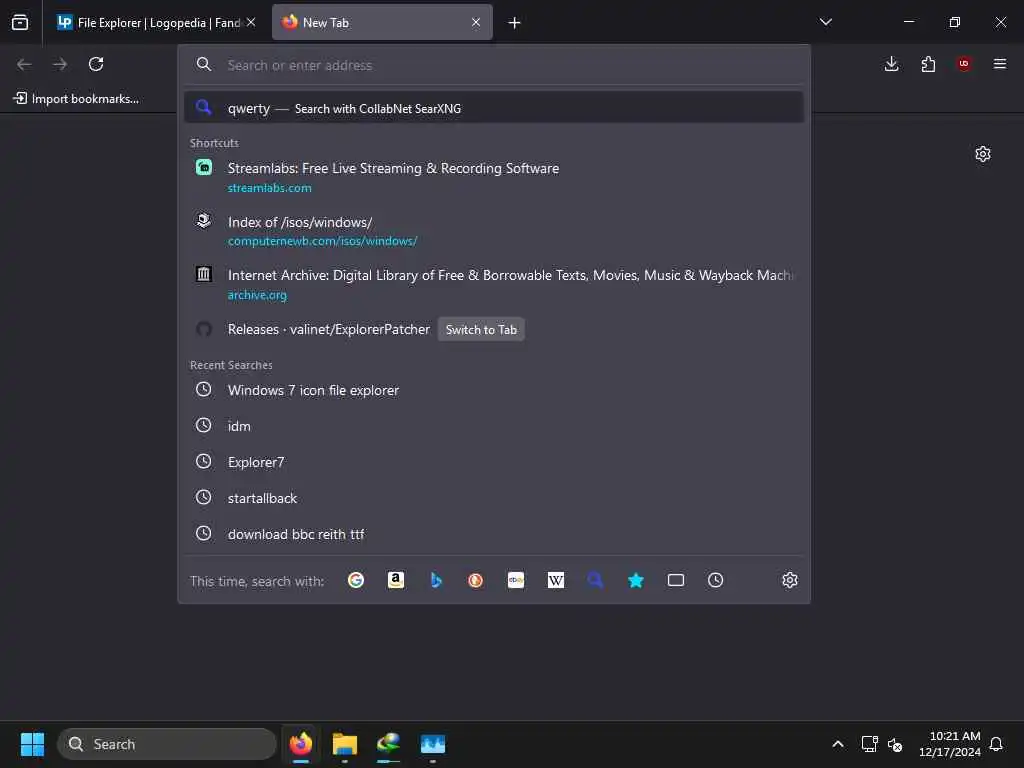
Task: Open a new tab with plus button
Action: click(x=515, y=23)
